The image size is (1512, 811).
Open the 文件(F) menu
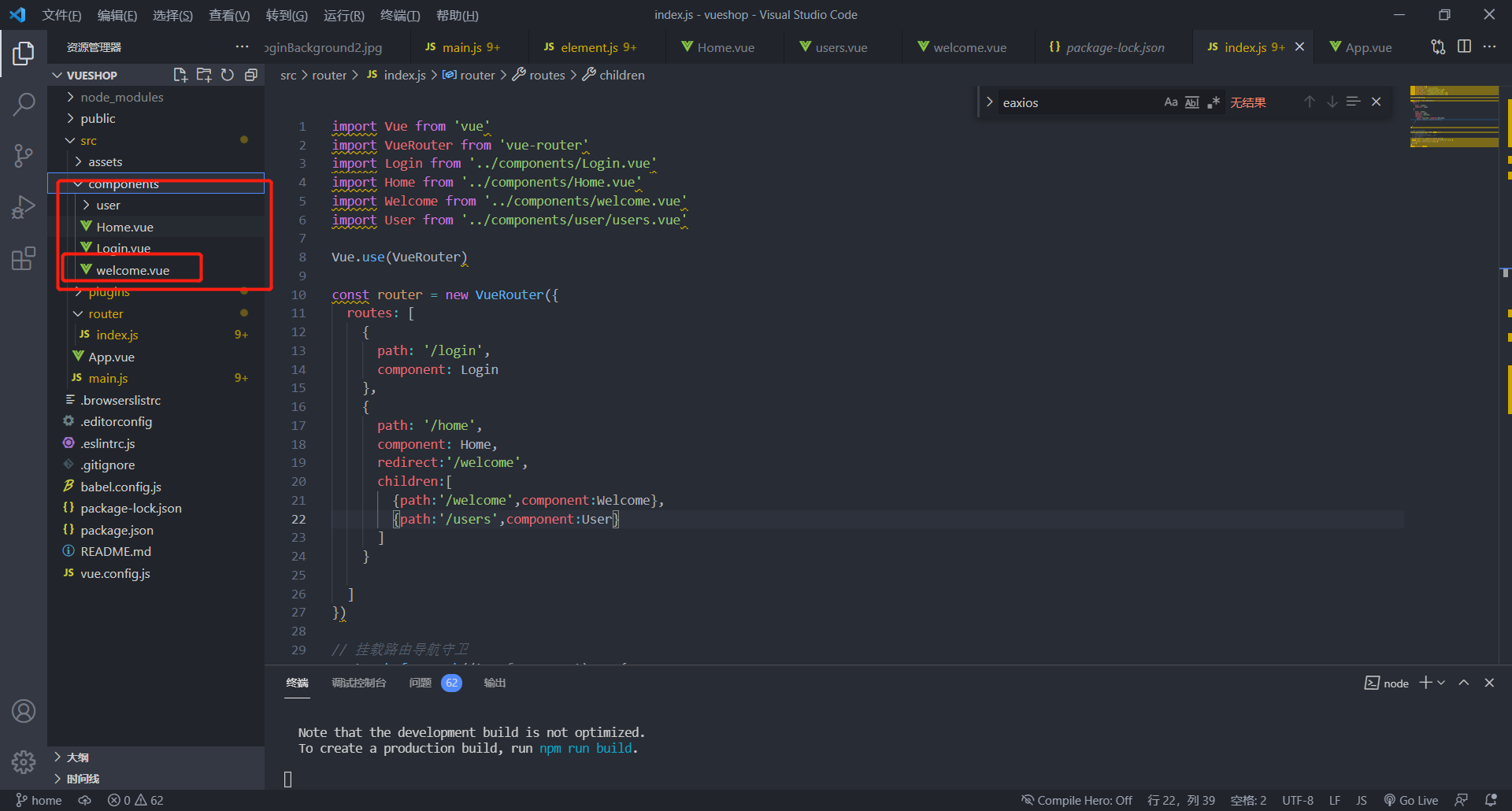61,15
